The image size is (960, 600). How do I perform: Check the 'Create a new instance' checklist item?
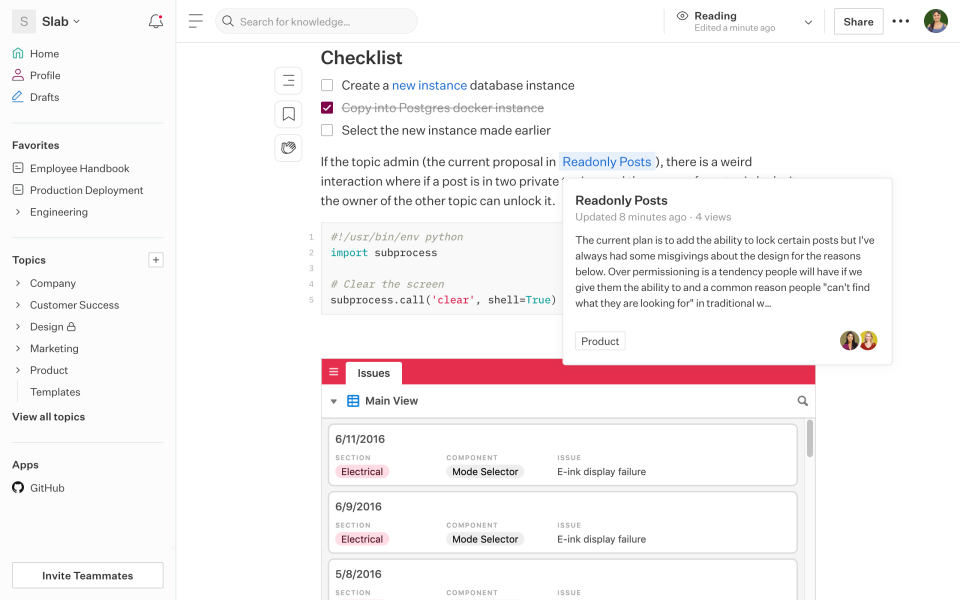coord(326,85)
